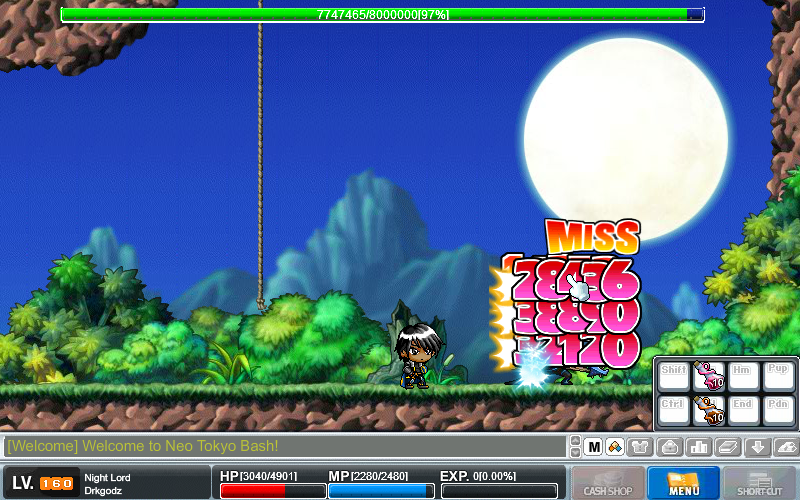Image resolution: width=800 pixels, height=500 pixels.
Task: Click the HP[3040/4901] value
Action: point(258,476)
